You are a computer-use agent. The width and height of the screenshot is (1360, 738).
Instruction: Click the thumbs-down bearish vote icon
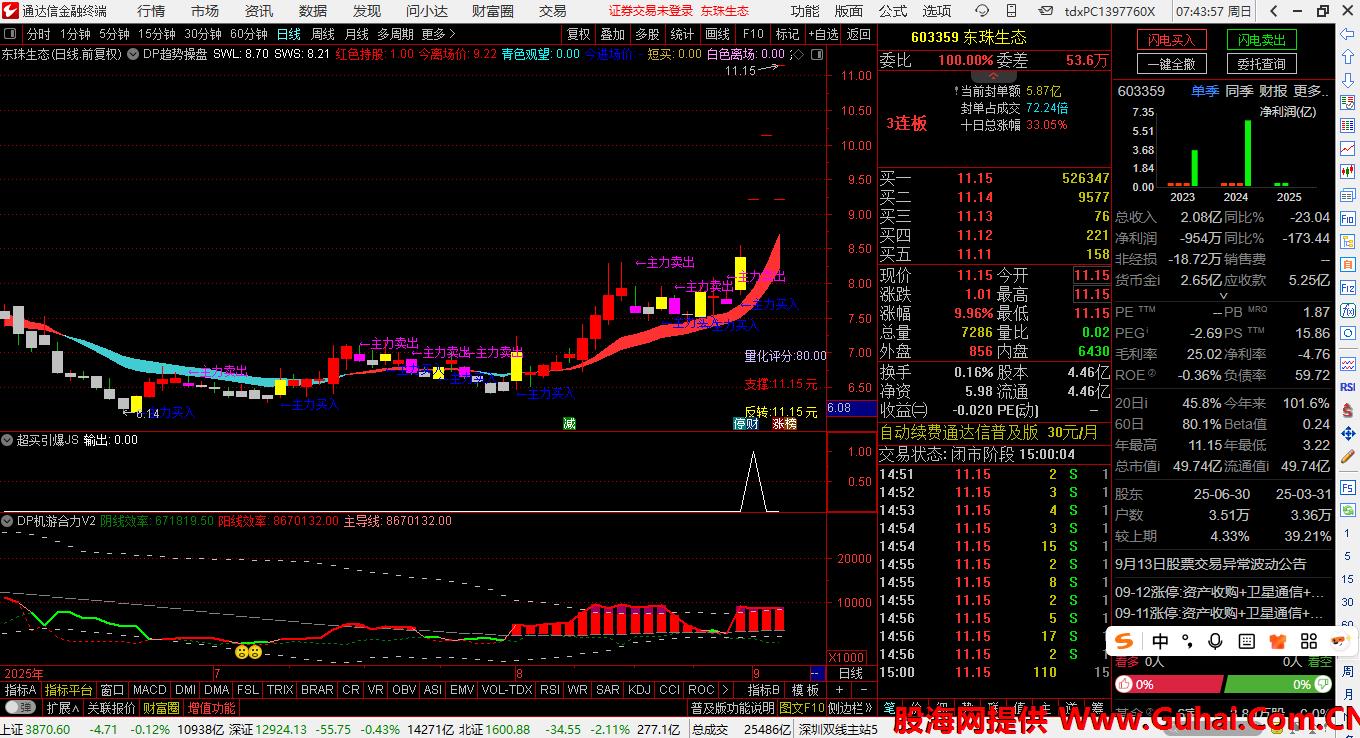click(1323, 684)
